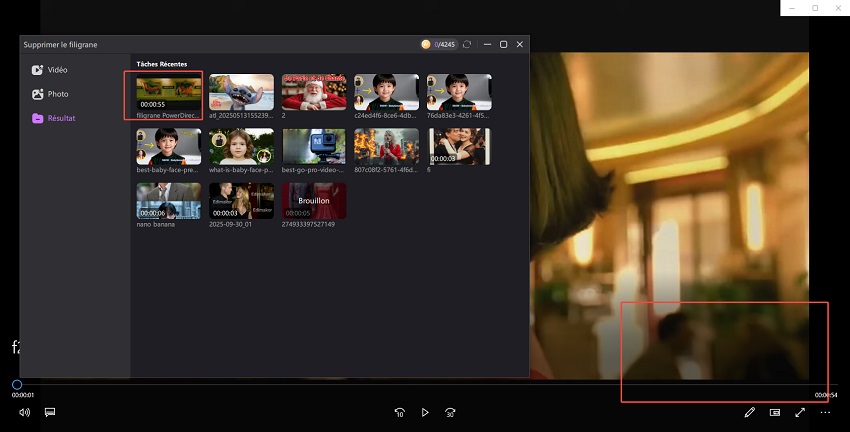Screen dimensions: 850x432
Task: Click the 274933397527149 file name
Action: [x=308, y=224]
